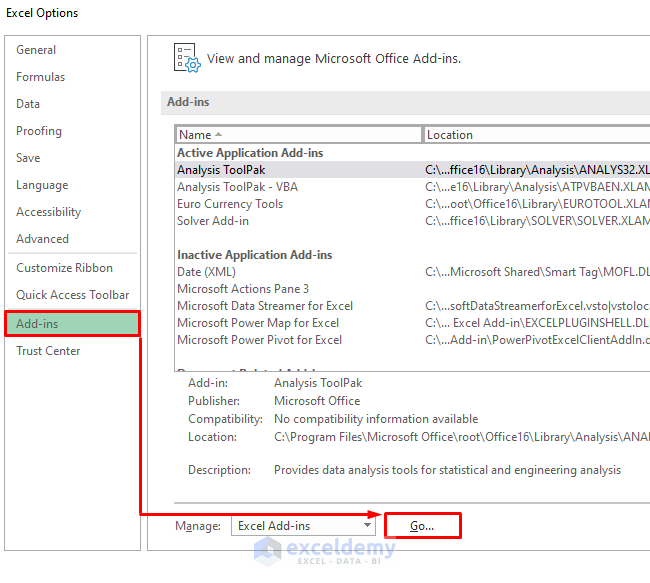Open Language settings

(42, 185)
